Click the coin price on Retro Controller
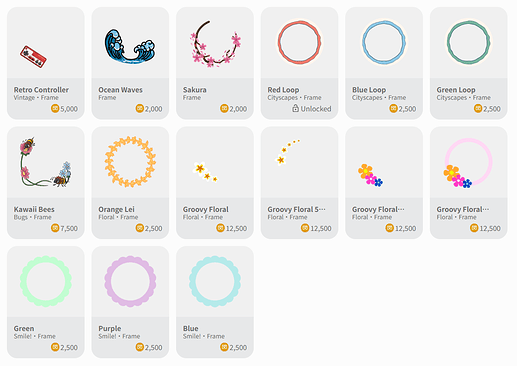 pyautogui.click(x=64, y=109)
